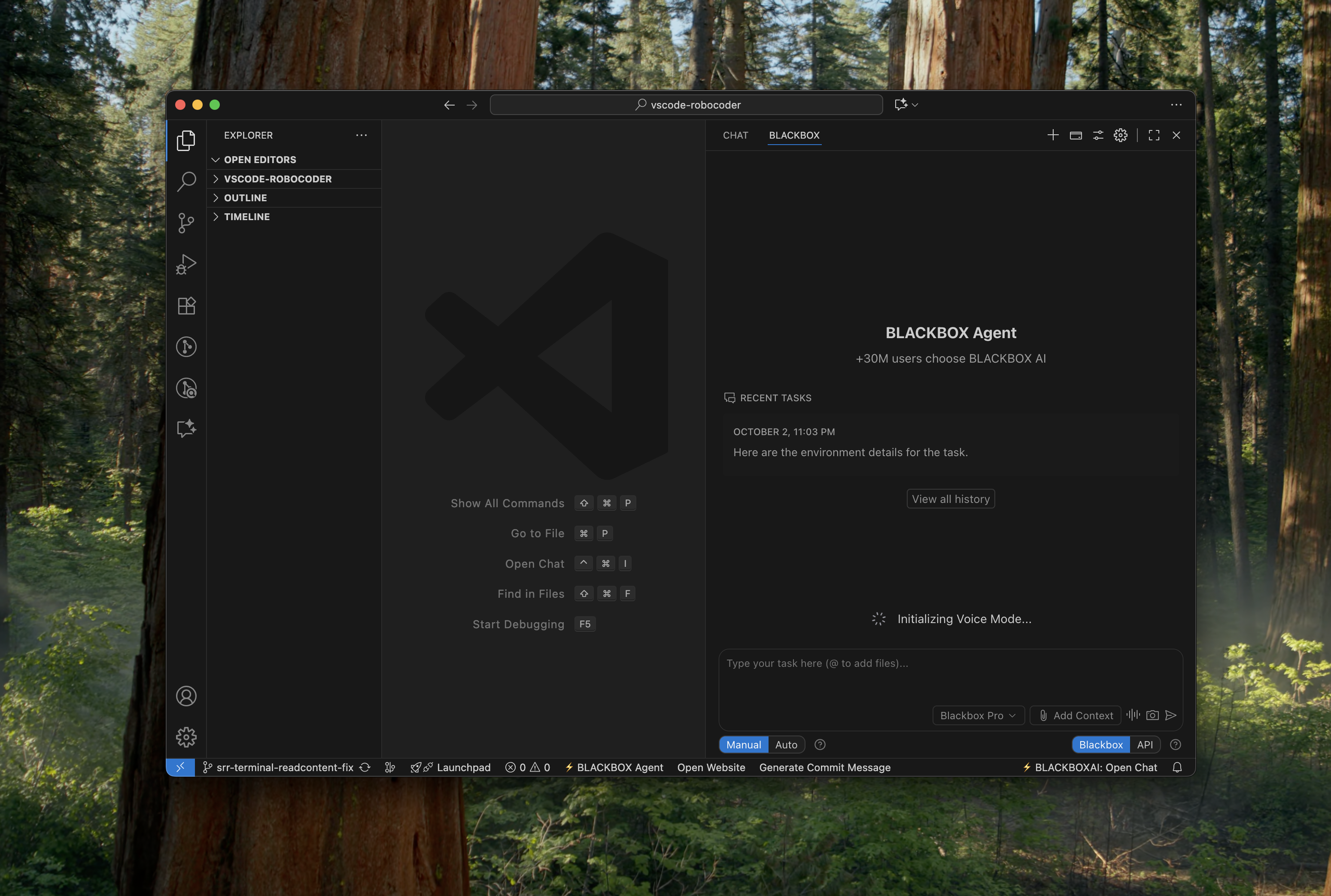The width and height of the screenshot is (1331, 896).
Task: Start a new task with plus icon
Action: point(1053,136)
